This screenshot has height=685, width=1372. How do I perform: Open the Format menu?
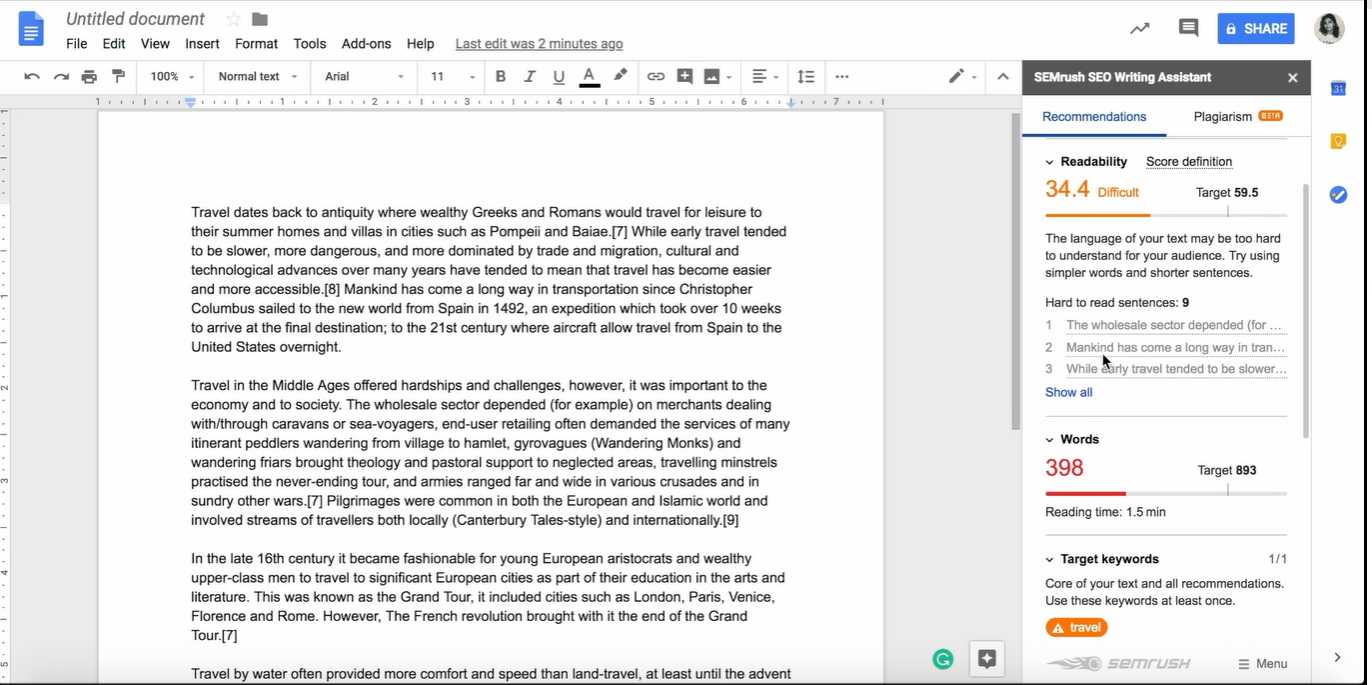pos(256,44)
